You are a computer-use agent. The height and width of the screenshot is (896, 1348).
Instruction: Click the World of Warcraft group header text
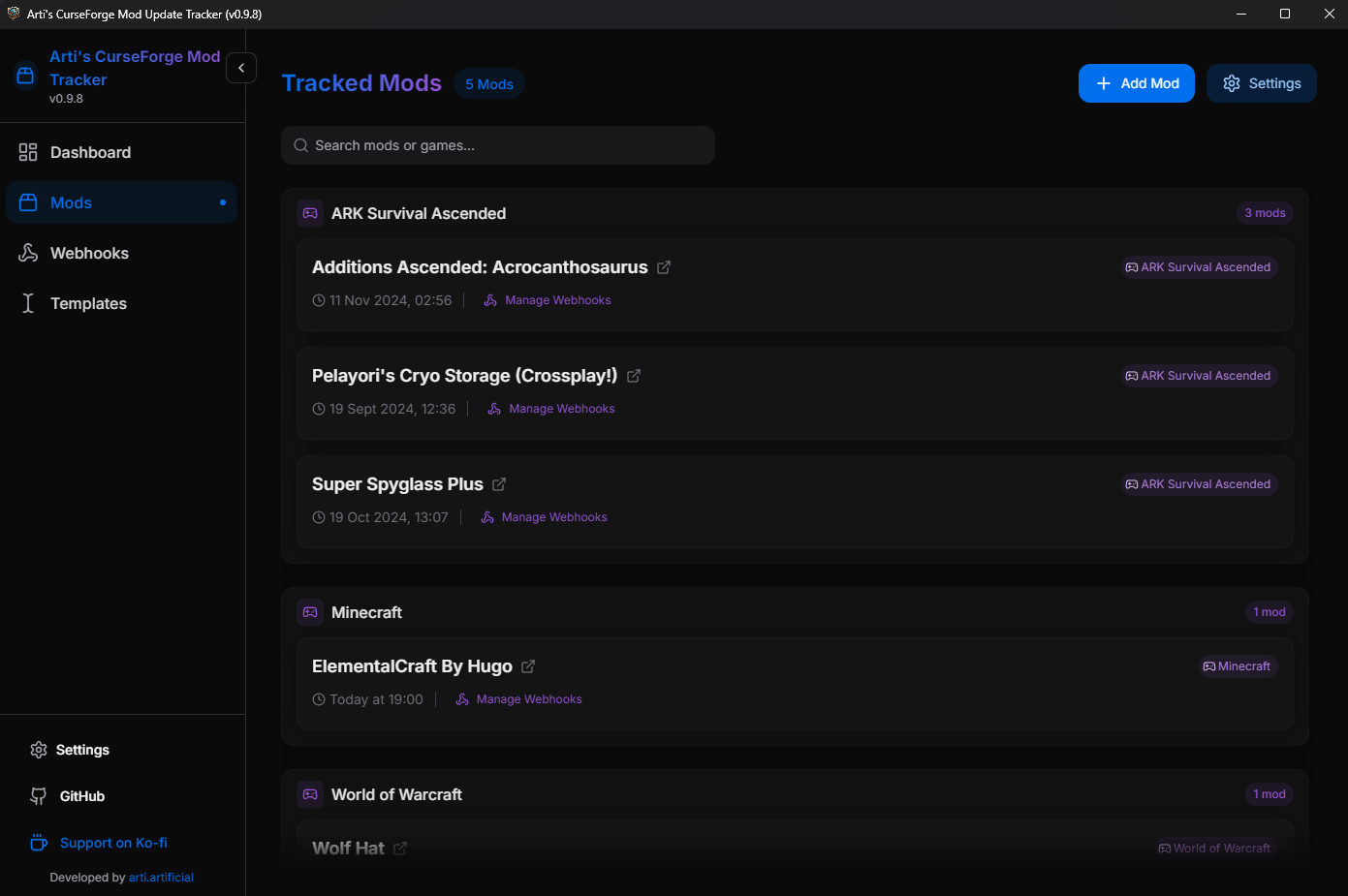(396, 794)
